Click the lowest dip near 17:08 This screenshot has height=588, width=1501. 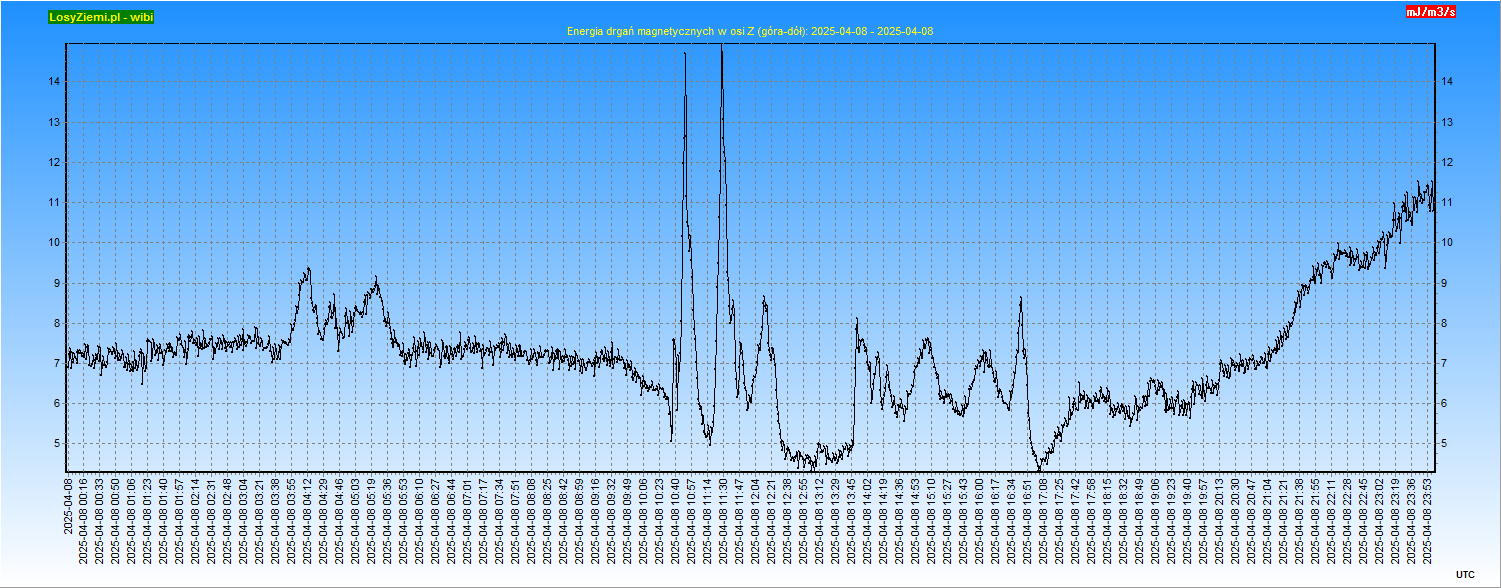click(1039, 468)
